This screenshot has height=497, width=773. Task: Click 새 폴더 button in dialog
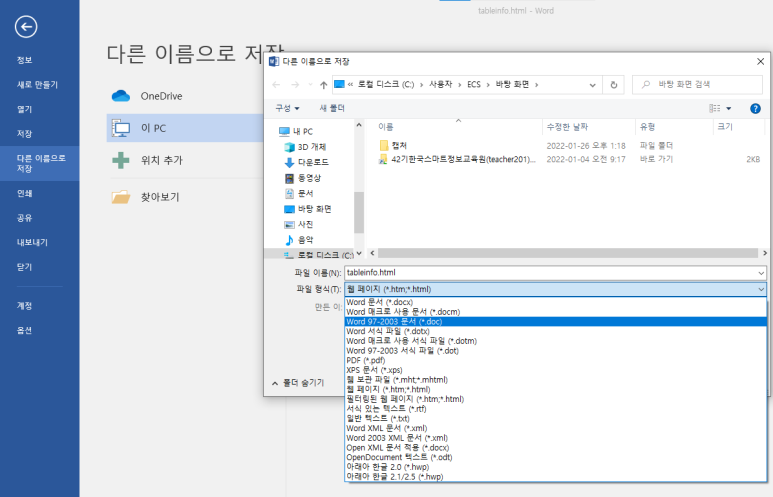coord(332,108)
